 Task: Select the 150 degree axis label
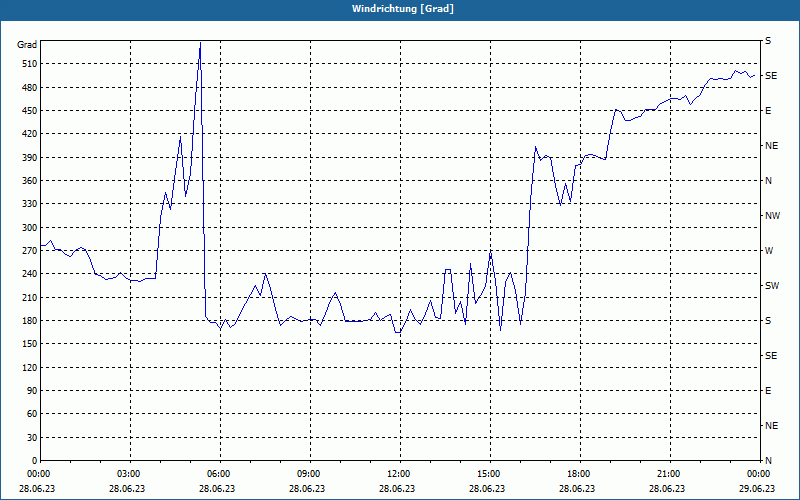coord(30,344)
